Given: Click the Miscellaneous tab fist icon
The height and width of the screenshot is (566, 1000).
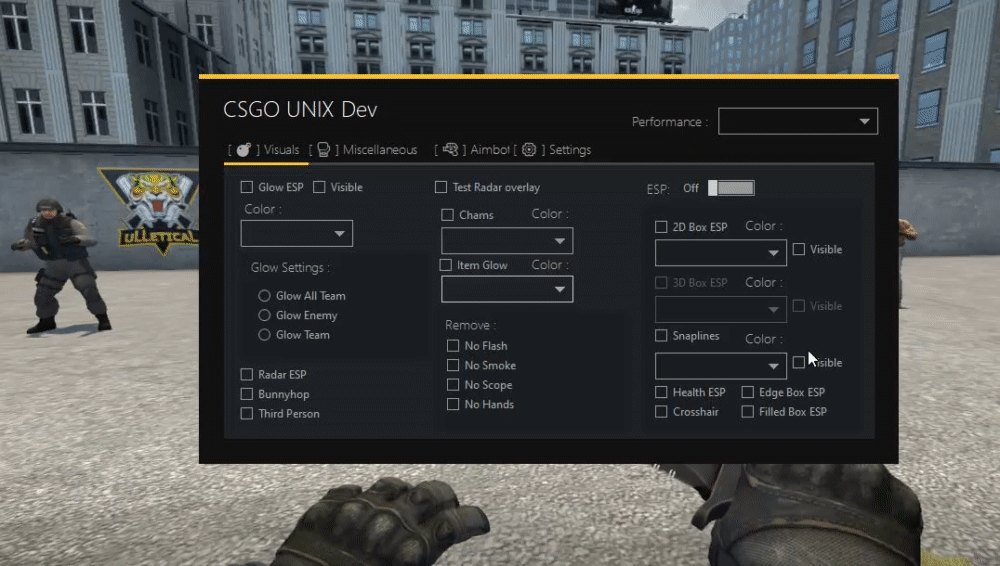Looking at the screenshot, I should click(323, 149).
